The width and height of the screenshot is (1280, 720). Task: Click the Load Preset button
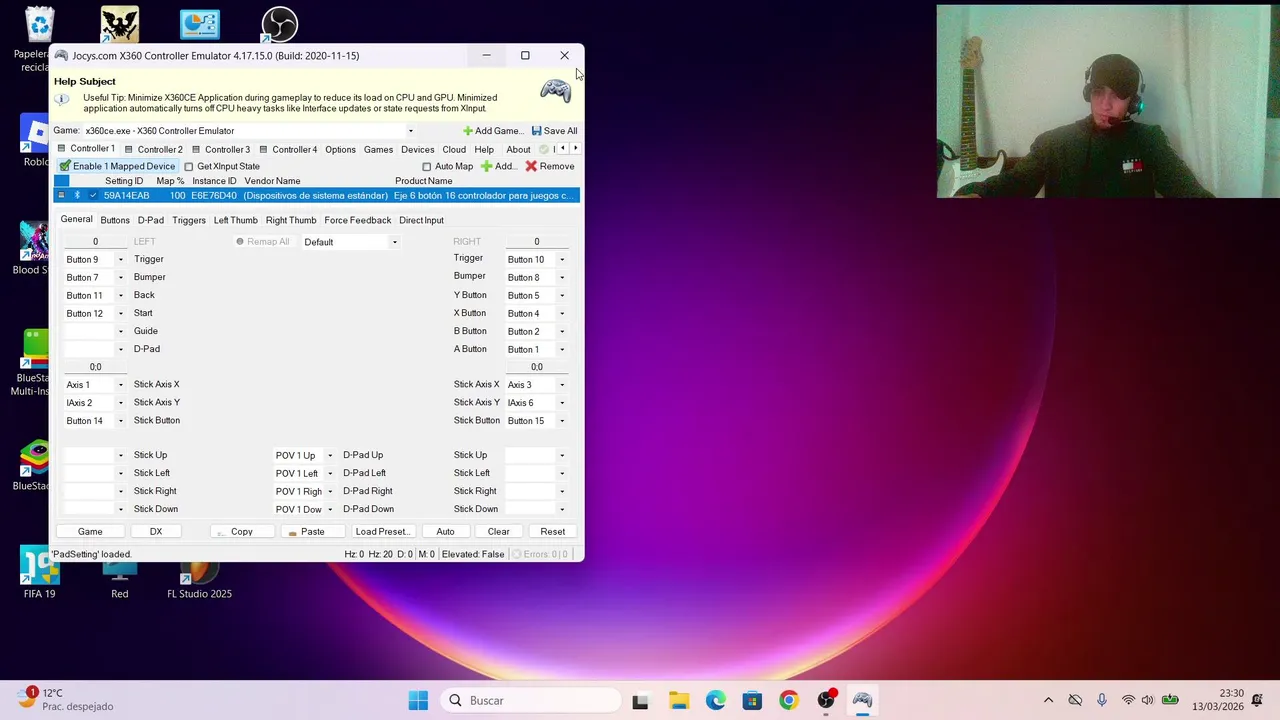tap(382, 532)
